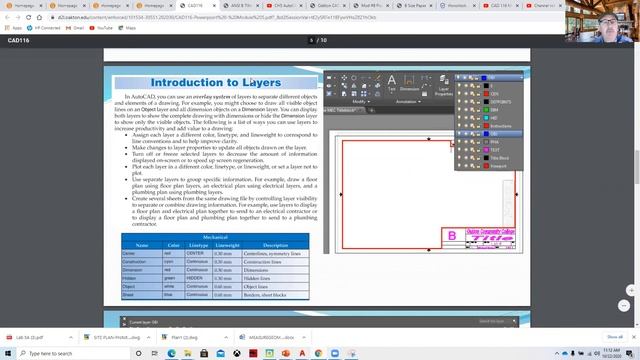640x360 pixels.
Task: Toggle lightbulb on HID layer row
Action: 459,118
